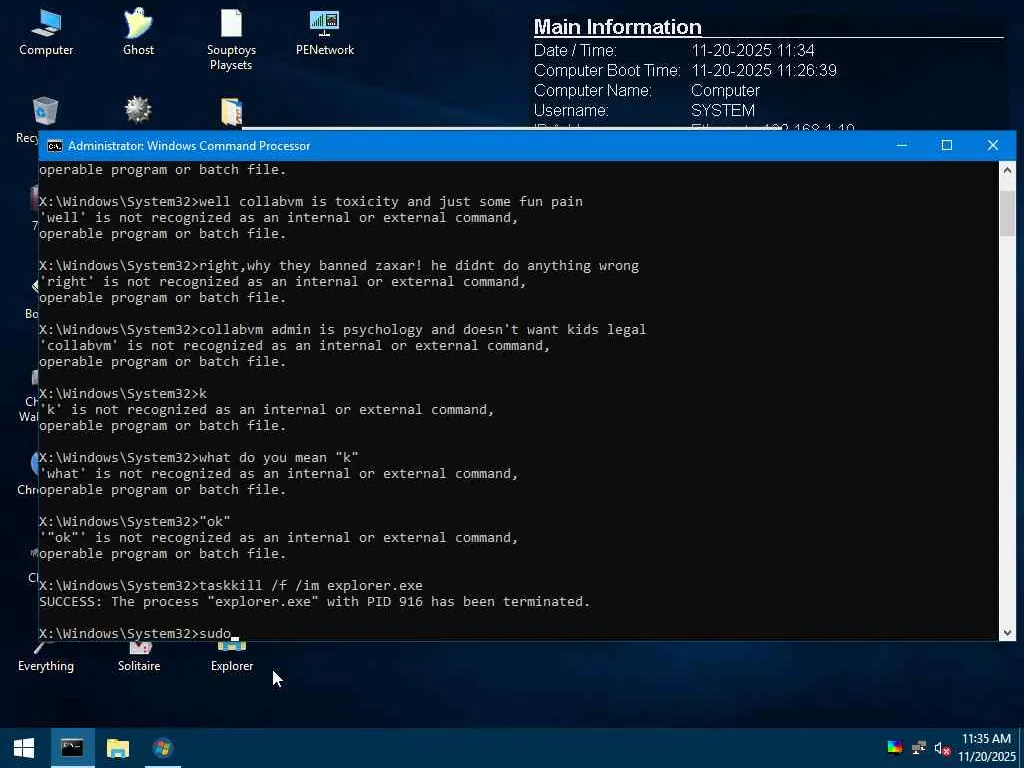Open the network tray icon

click(919, 748)
